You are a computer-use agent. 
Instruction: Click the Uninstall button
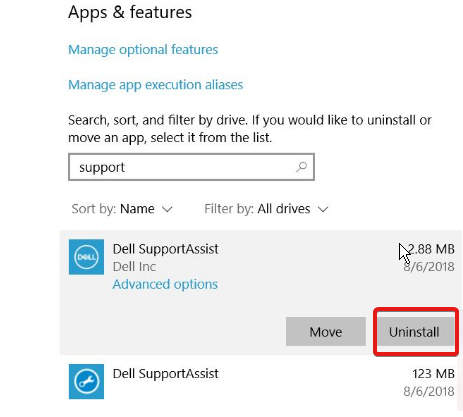pyautogui.click(x=415, y=332)
